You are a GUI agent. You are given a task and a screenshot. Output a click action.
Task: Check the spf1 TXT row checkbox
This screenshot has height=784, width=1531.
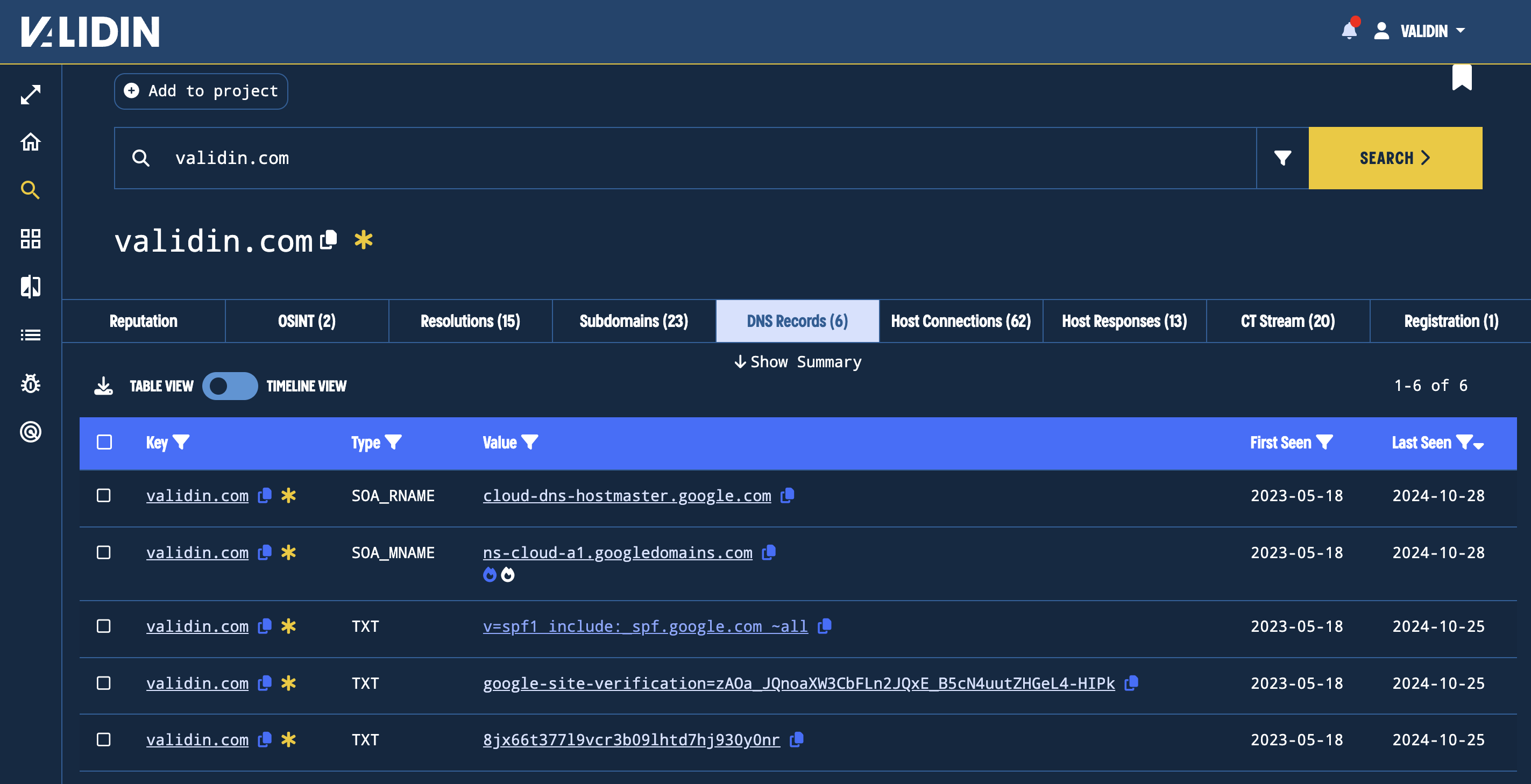pos(104,626)
